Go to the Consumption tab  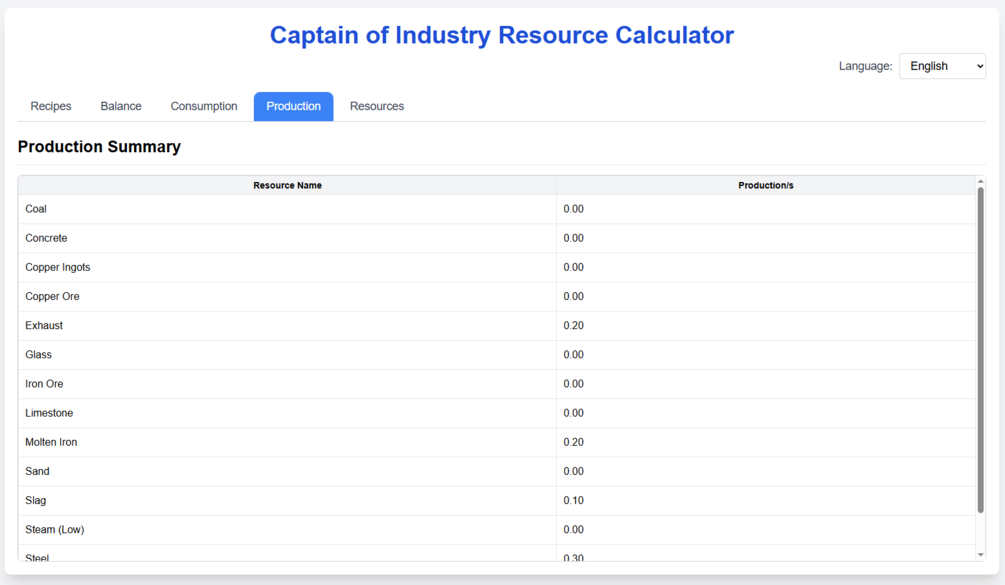point(204,106)
